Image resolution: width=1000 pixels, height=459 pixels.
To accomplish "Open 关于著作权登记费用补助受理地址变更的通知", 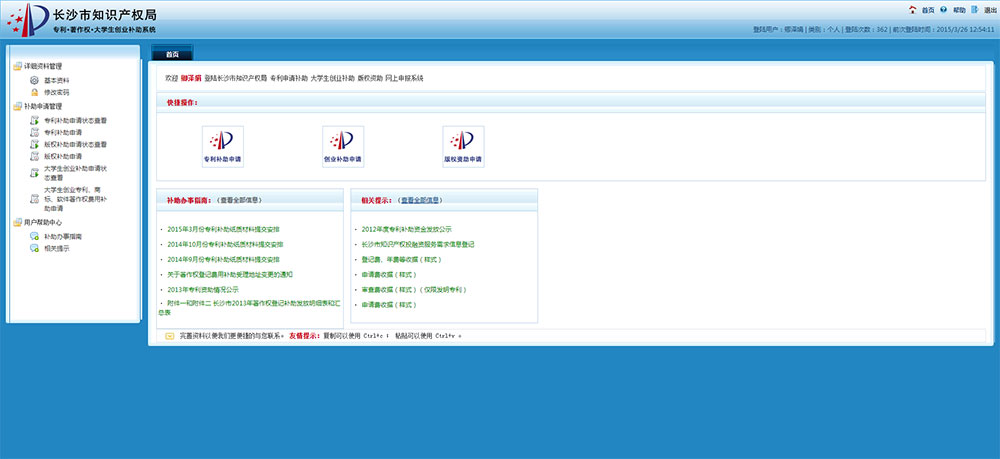I will (x=230, y=274).
